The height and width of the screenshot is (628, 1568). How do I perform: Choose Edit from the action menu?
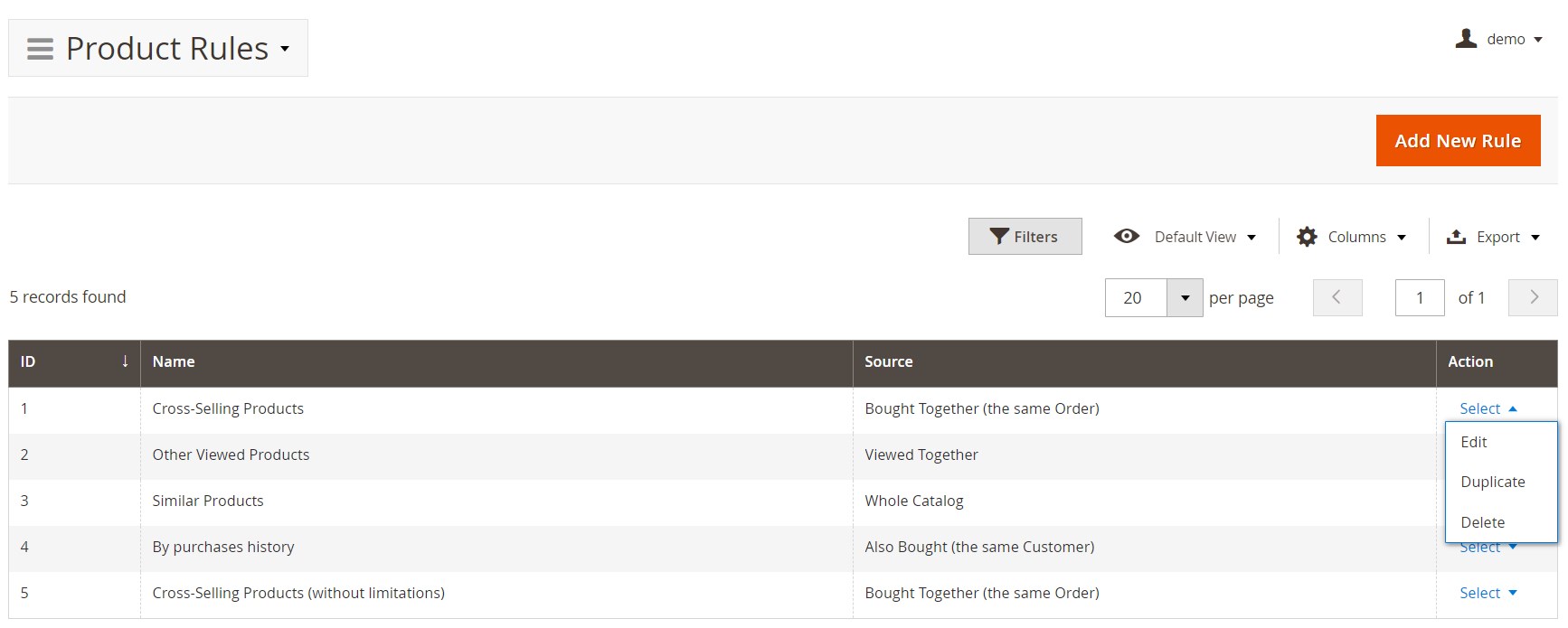[1474, 442]
